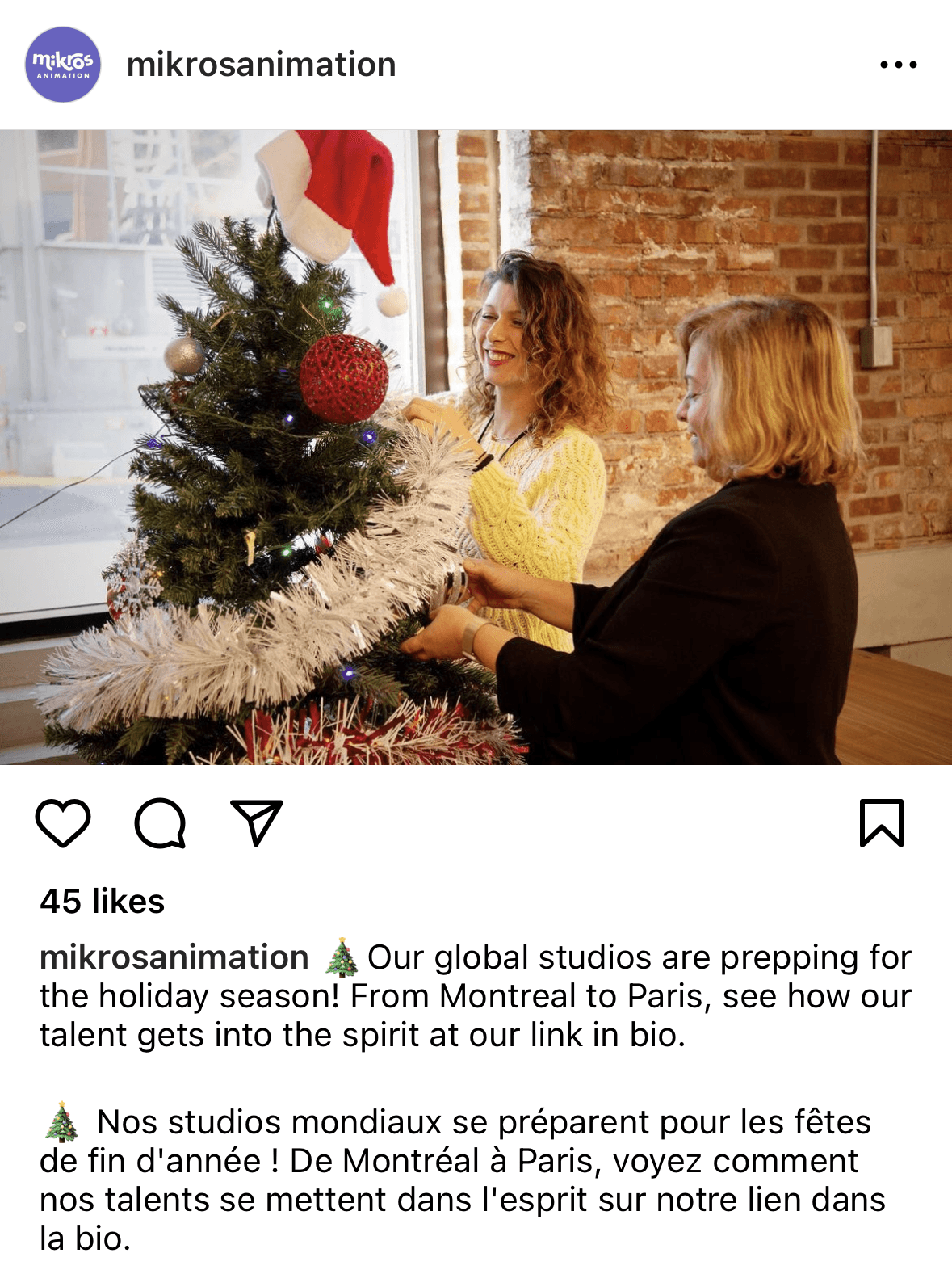Select the French caption about fêtes de fin d'année
The width and height of the screenshot is (952, 1270).
463,1180
